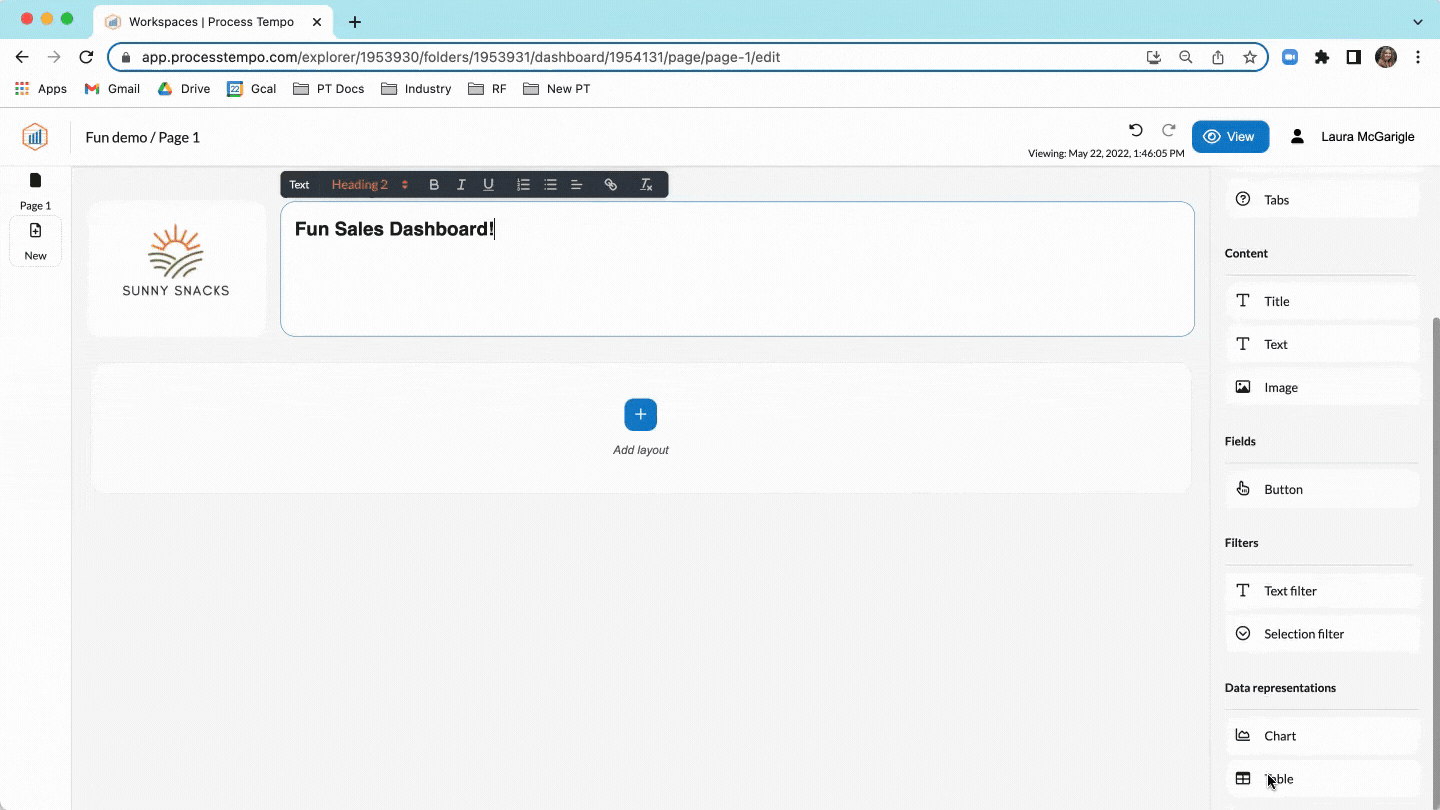
Task: Click the zoom magnifier in address bar
Action: [1186, 57]
